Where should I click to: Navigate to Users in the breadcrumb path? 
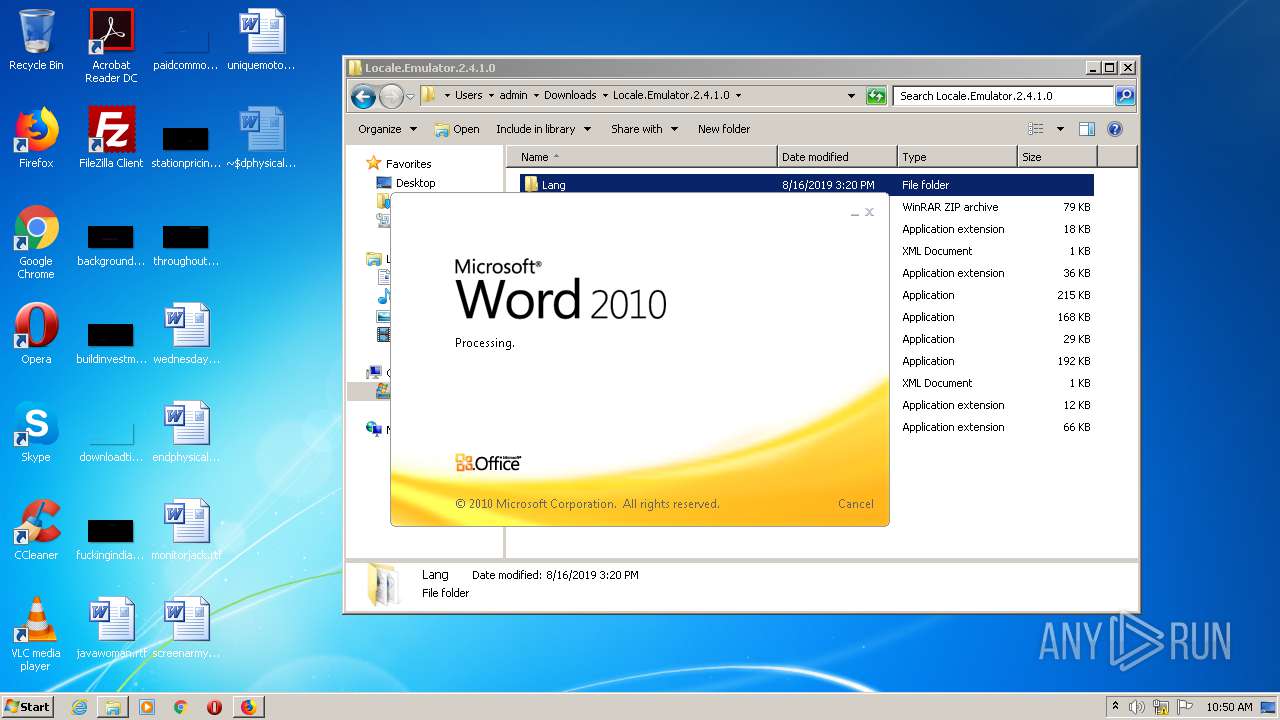coord(468,96)
